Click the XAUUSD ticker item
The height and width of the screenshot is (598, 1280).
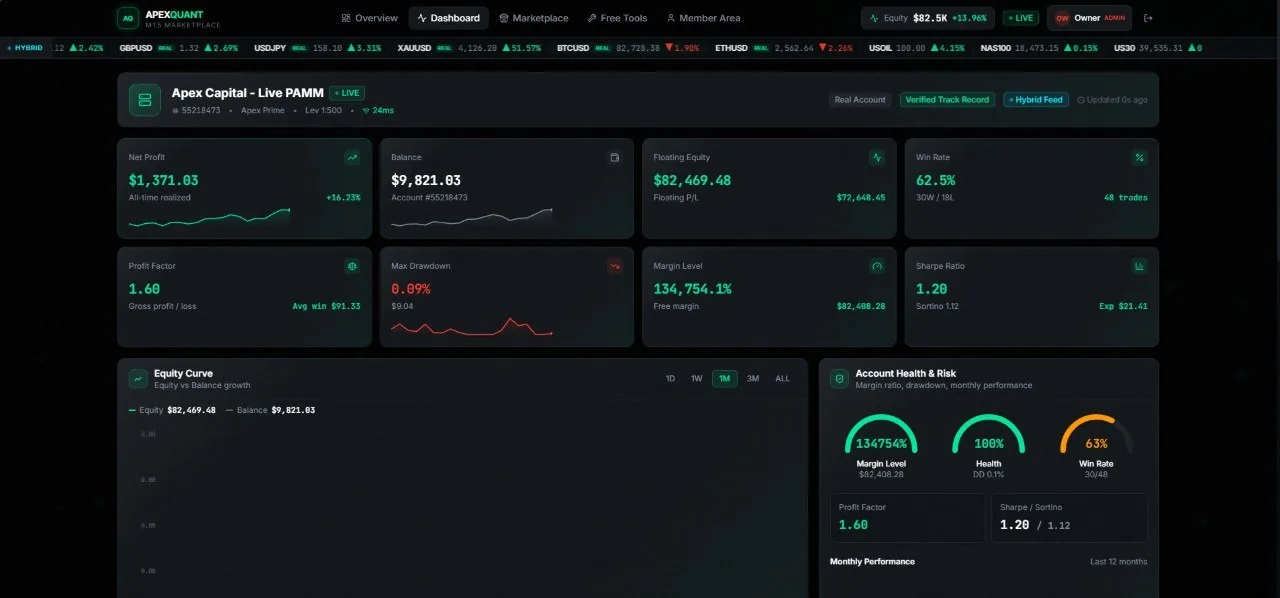[x=469, y=48]
